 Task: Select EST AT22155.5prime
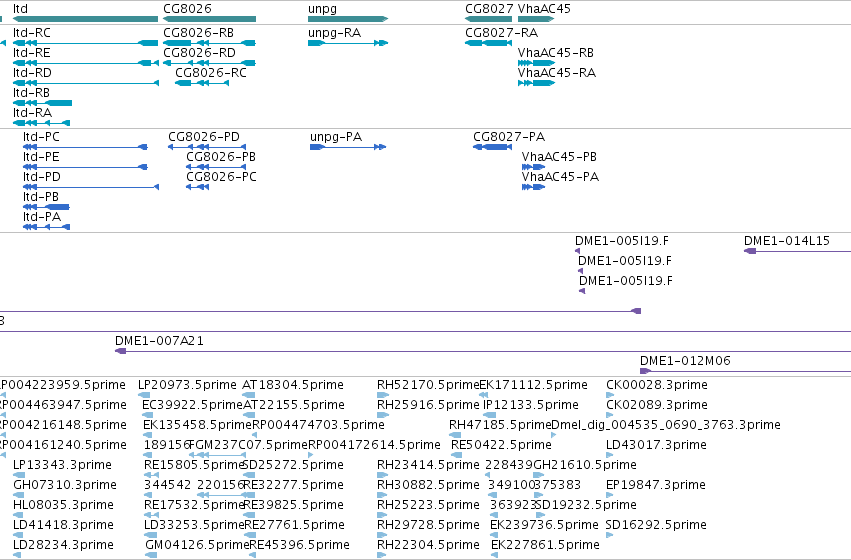point(294,405)
